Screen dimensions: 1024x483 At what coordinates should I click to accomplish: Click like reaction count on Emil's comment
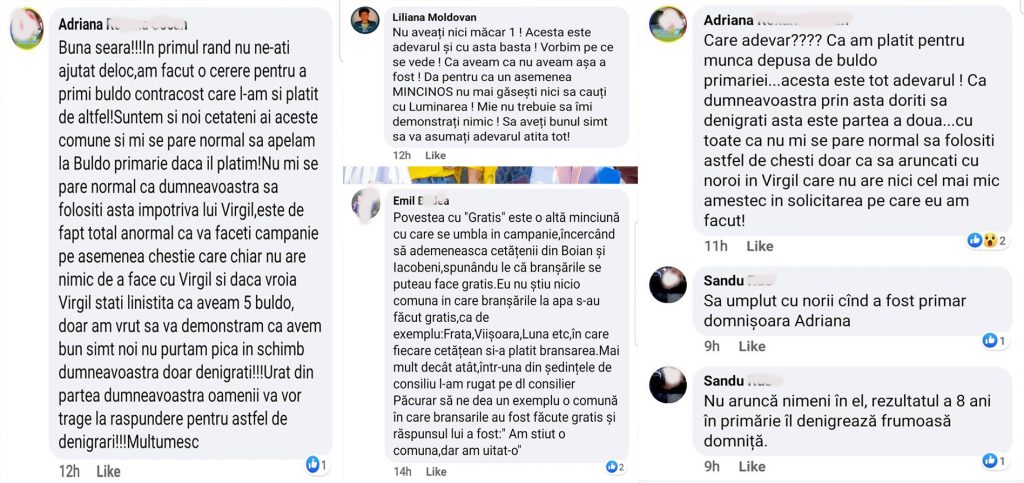click(616, 467)
